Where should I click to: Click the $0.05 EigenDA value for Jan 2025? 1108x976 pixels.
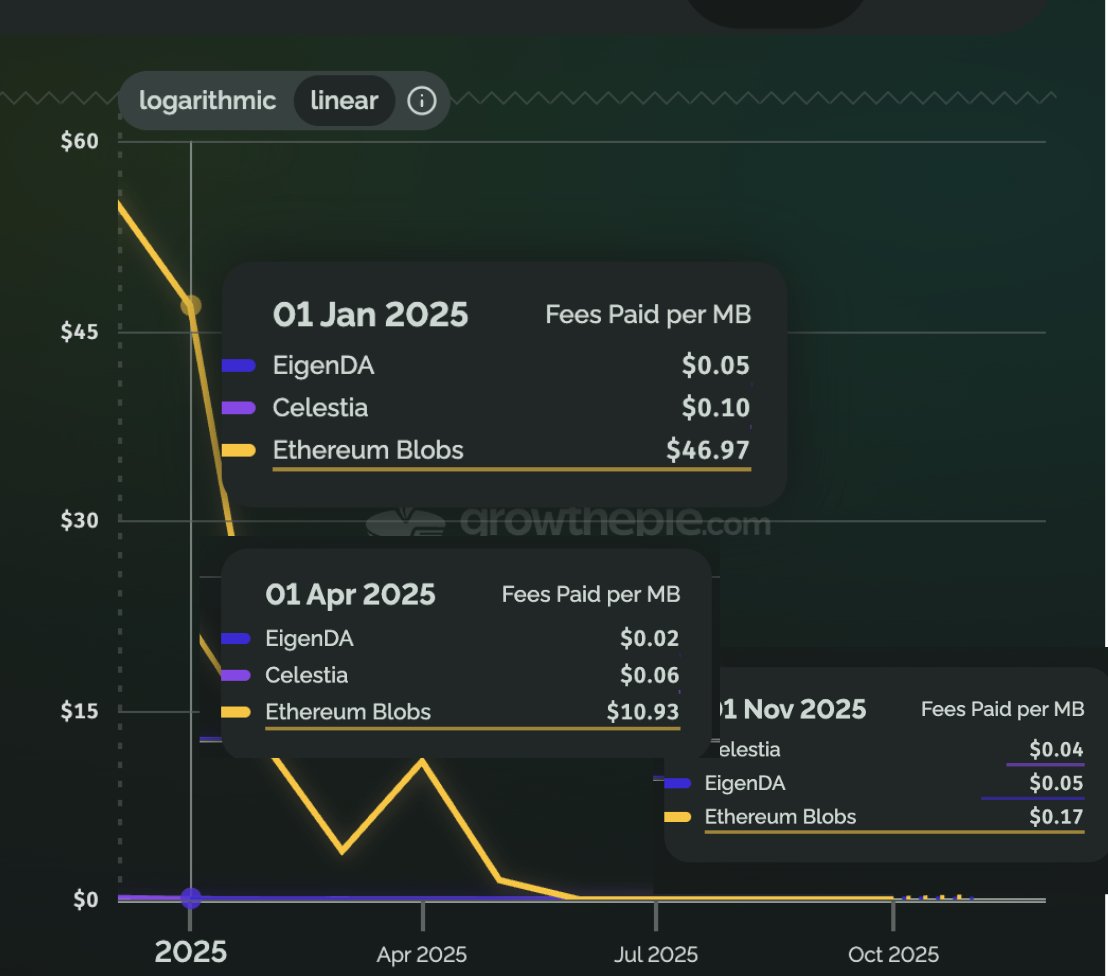(716, 365)
